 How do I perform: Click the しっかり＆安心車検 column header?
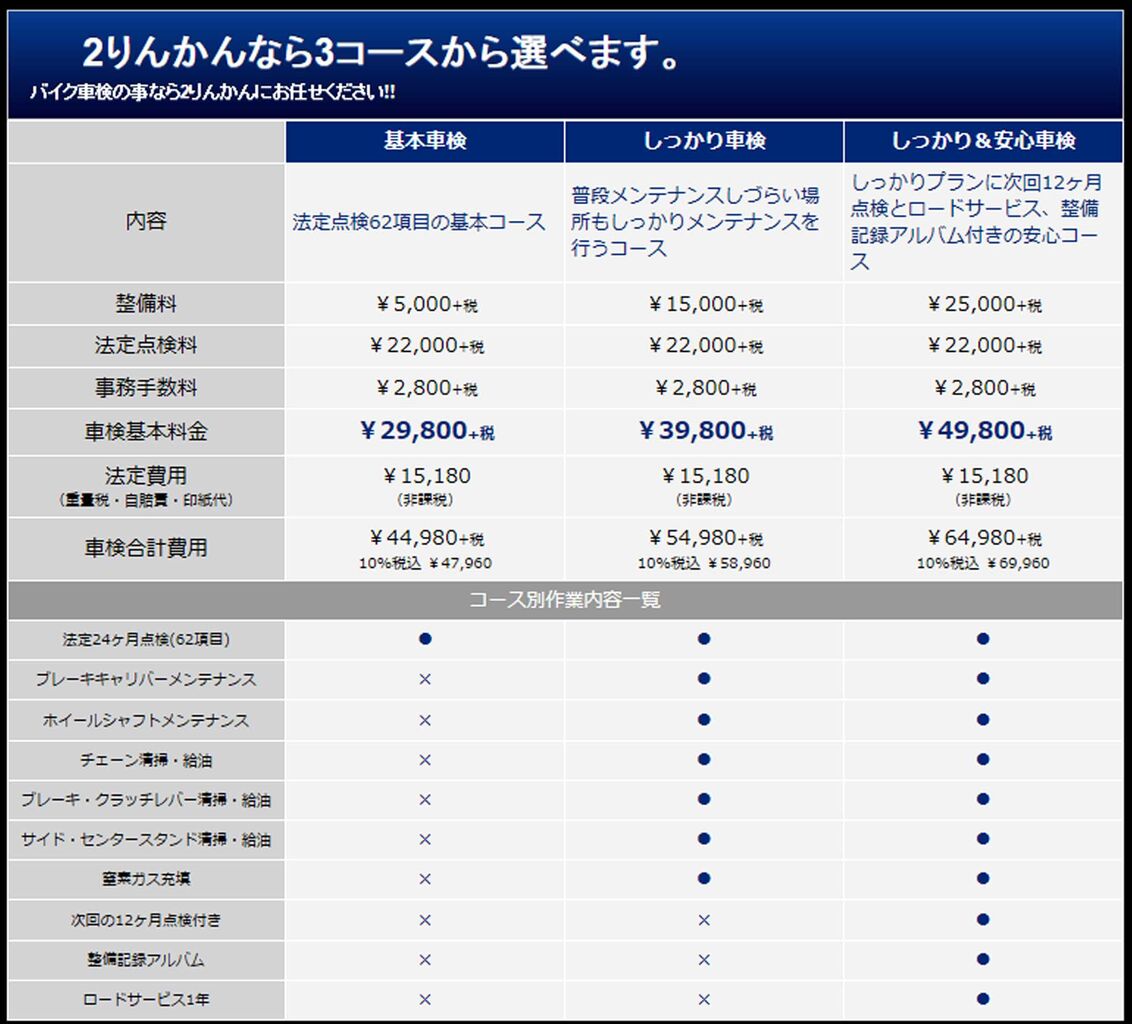[x=983, y=141]
